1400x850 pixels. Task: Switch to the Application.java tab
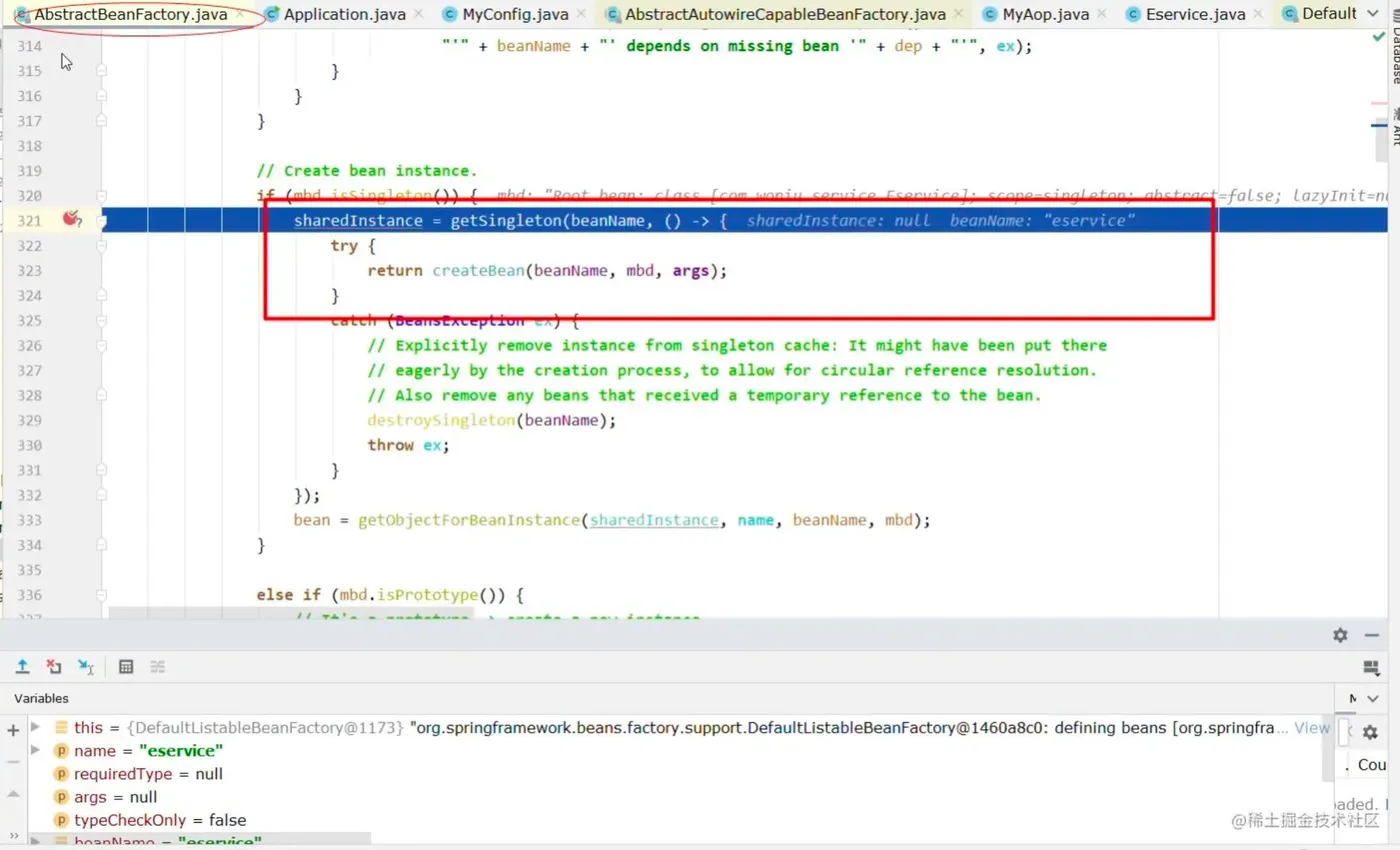coord(346,14)
